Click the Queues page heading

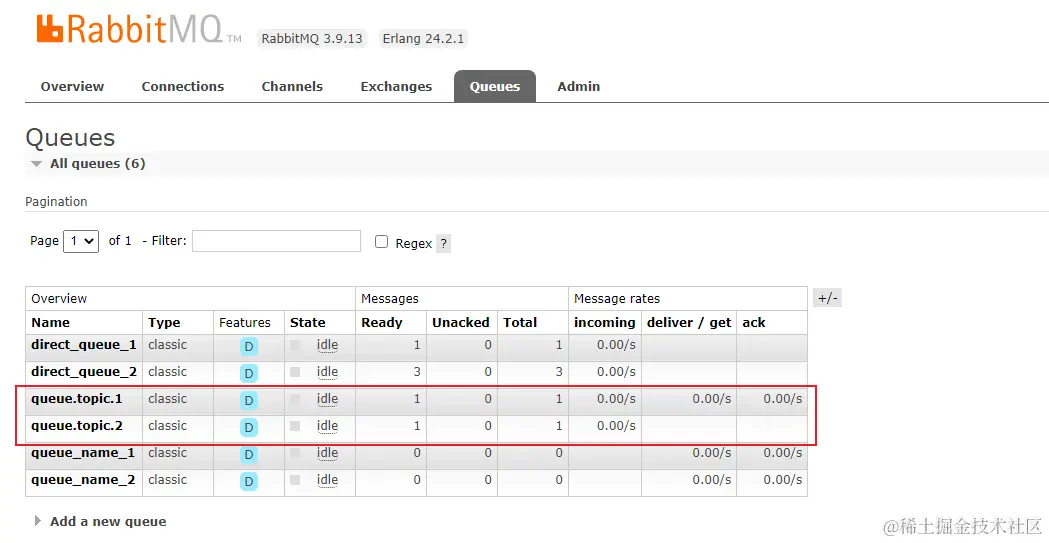[70, 138]
